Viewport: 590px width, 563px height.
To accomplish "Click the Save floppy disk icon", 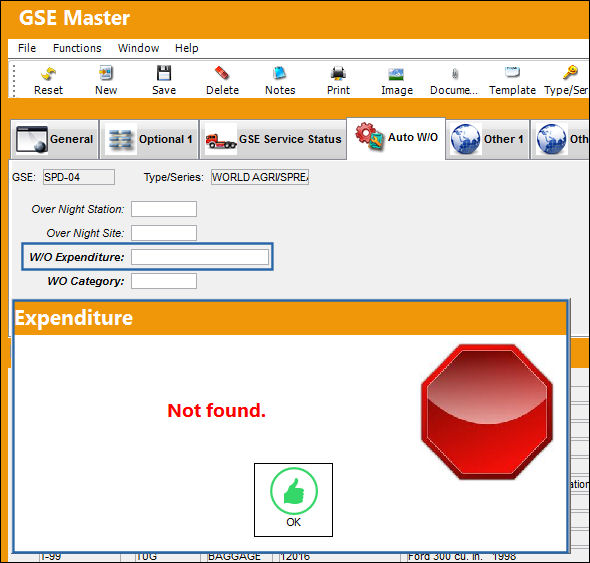I will [x=164, y=80].
